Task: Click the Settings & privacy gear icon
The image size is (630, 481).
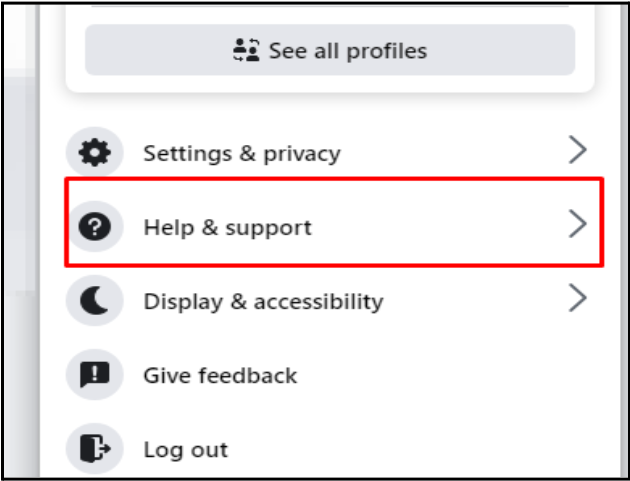Action: 96,153
